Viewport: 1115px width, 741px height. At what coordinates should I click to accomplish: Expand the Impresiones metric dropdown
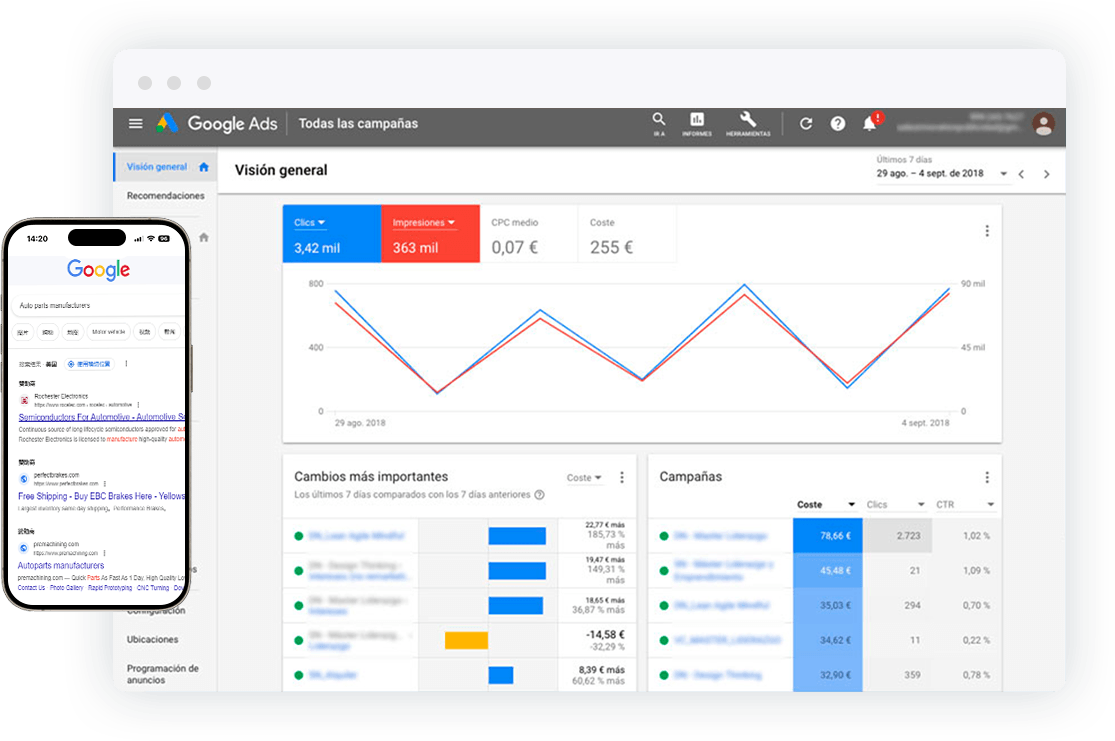point(424,223)
